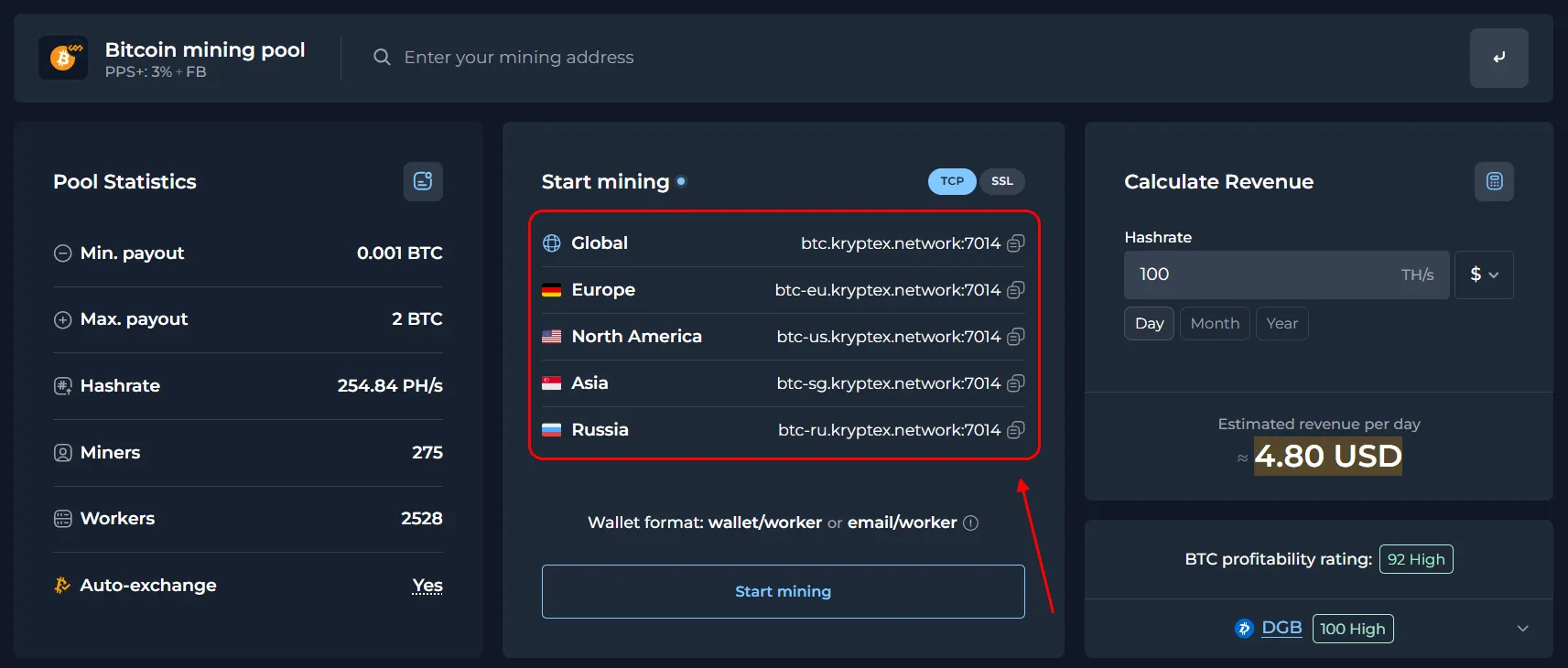1568x668 pixels.
Task: Open the DGB coin link
Action: coord(1281,628)
